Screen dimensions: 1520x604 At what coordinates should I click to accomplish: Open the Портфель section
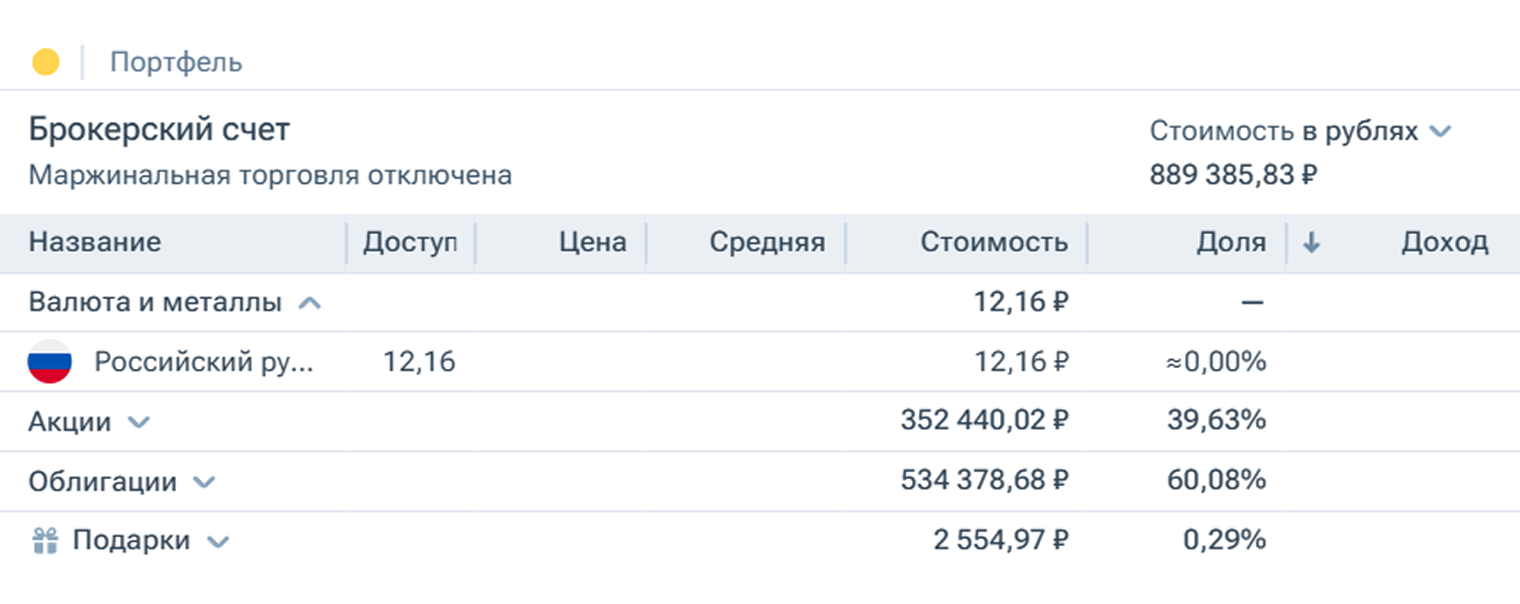(175, 61)
